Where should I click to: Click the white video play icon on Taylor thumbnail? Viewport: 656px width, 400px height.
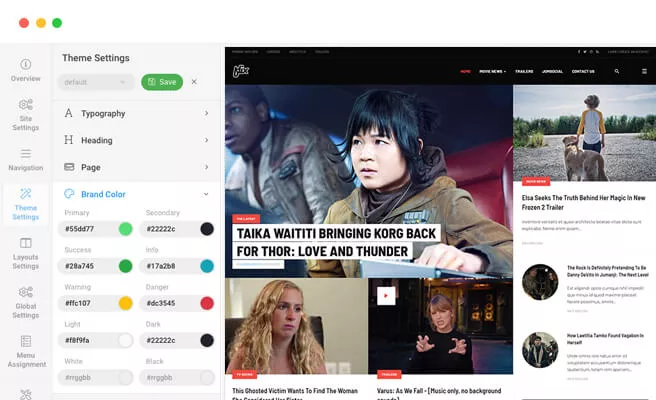click(386, 296)
